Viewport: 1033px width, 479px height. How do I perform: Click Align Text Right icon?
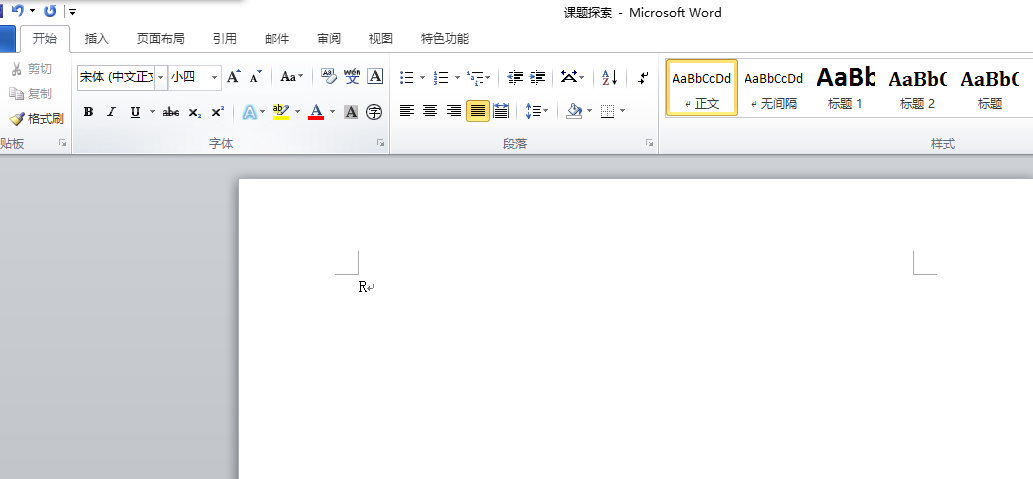point(454,111)
